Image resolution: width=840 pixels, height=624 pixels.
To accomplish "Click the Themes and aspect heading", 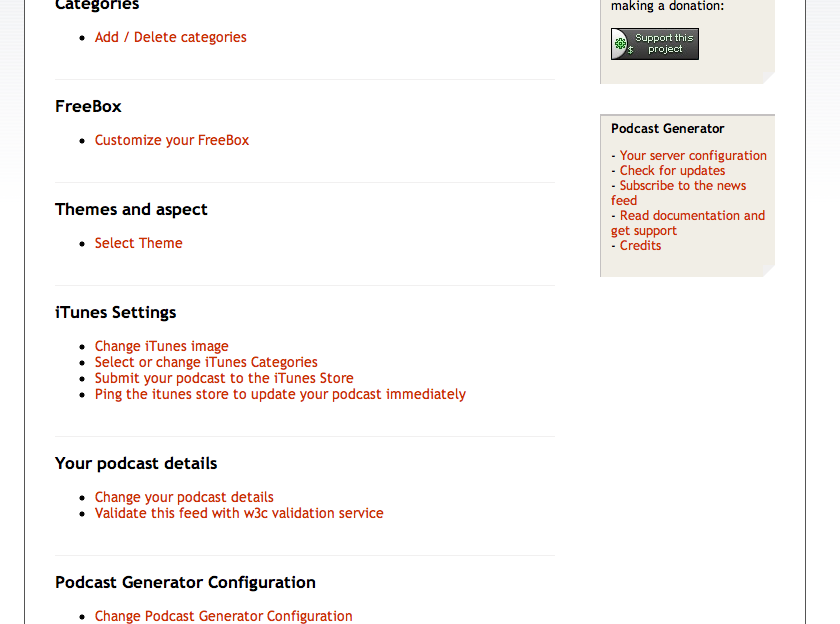I will [x=131, y=209].
